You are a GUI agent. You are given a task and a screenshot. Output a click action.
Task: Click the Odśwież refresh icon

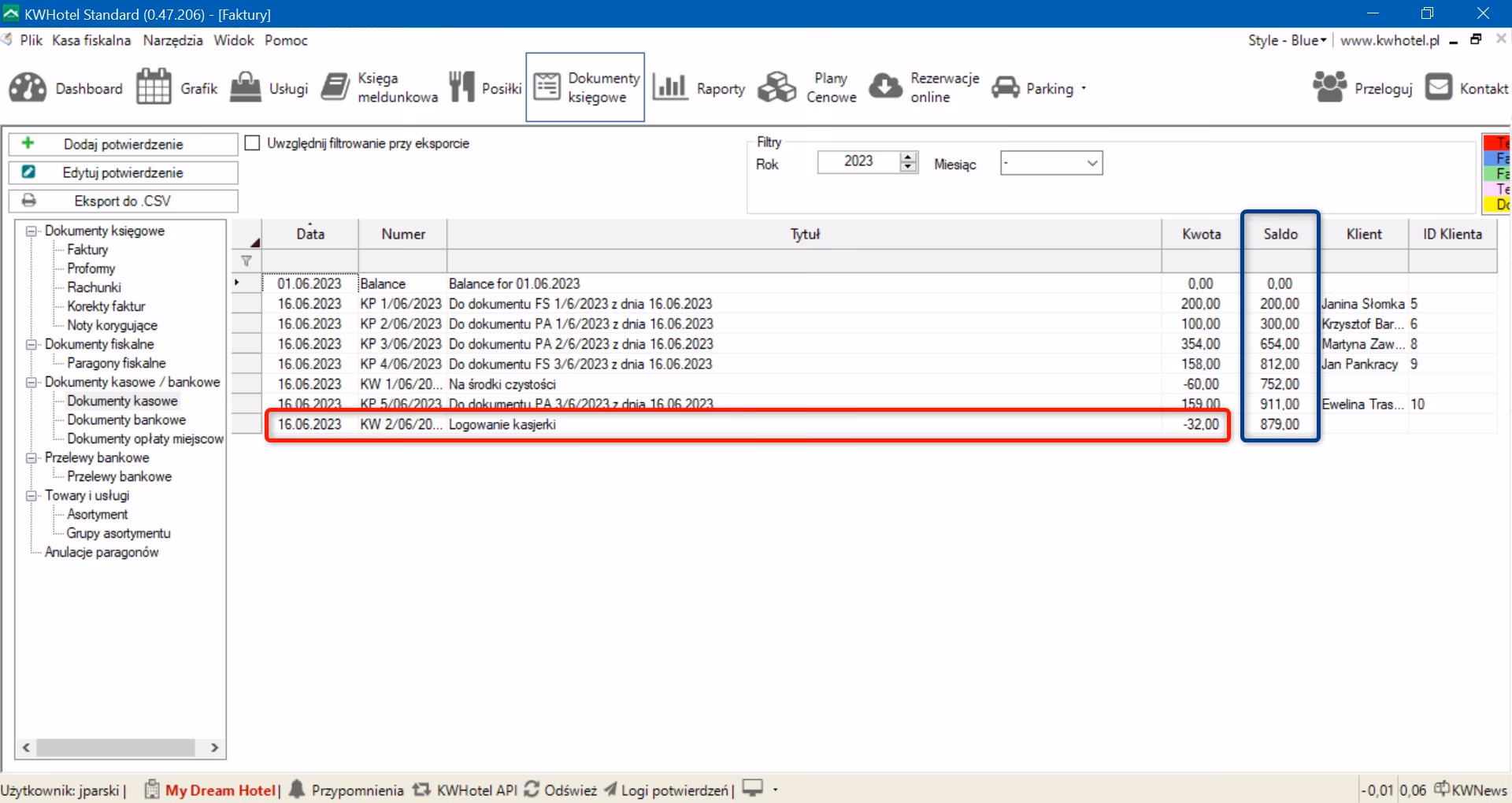532,789
